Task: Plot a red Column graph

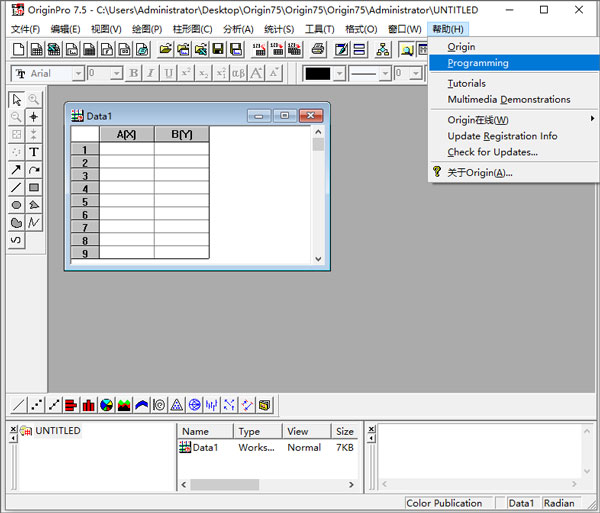Action: pos(89,405)
